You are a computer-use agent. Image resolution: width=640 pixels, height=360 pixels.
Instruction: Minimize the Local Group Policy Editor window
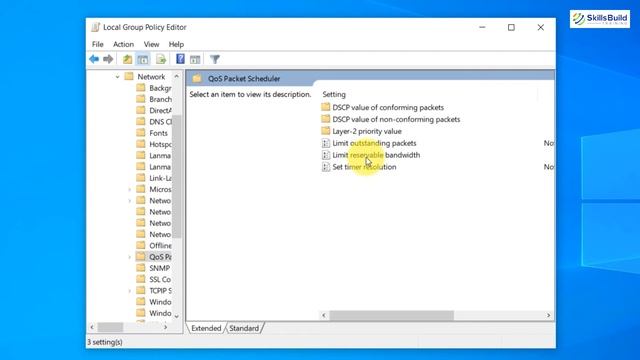point(482,27)
